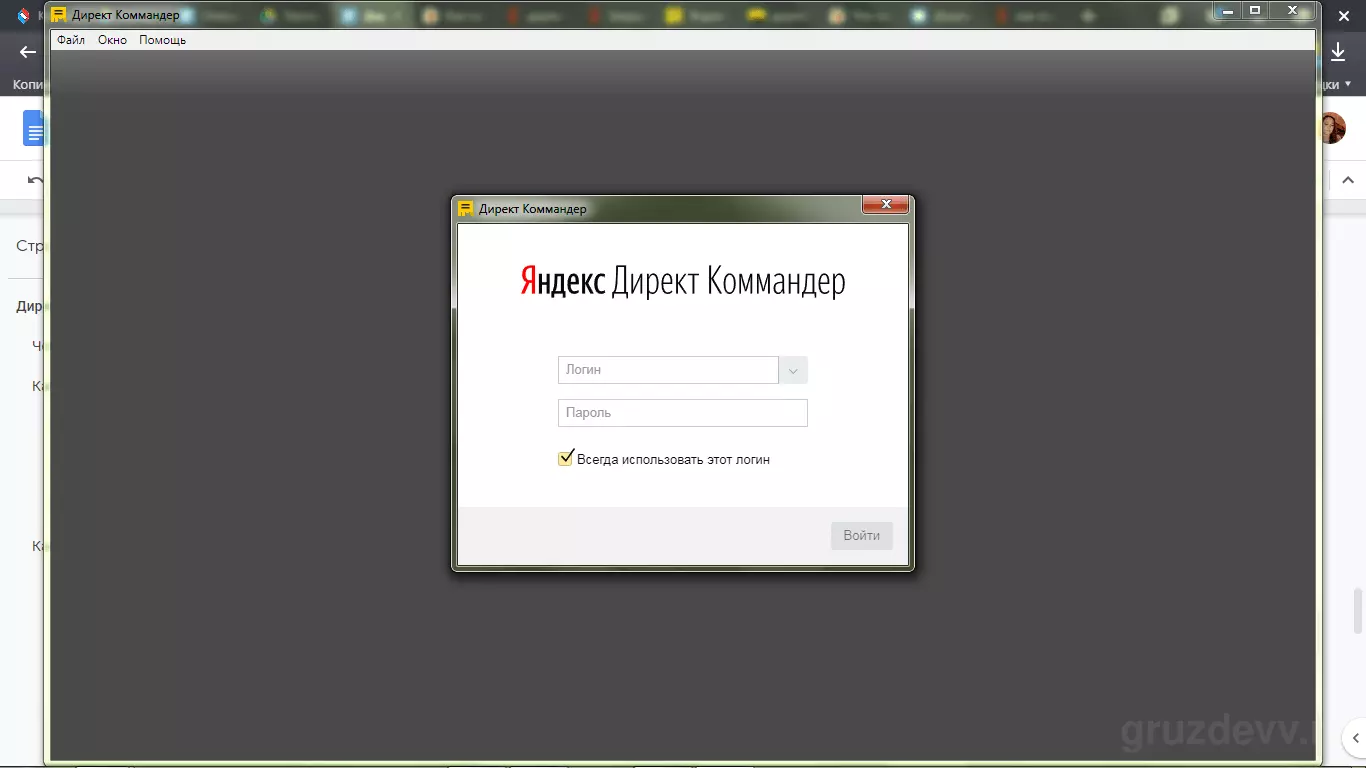The image size is (1366, 768).
Task: Expand the saved logins dropdown arrow
Action: click(x=793, y=370)
